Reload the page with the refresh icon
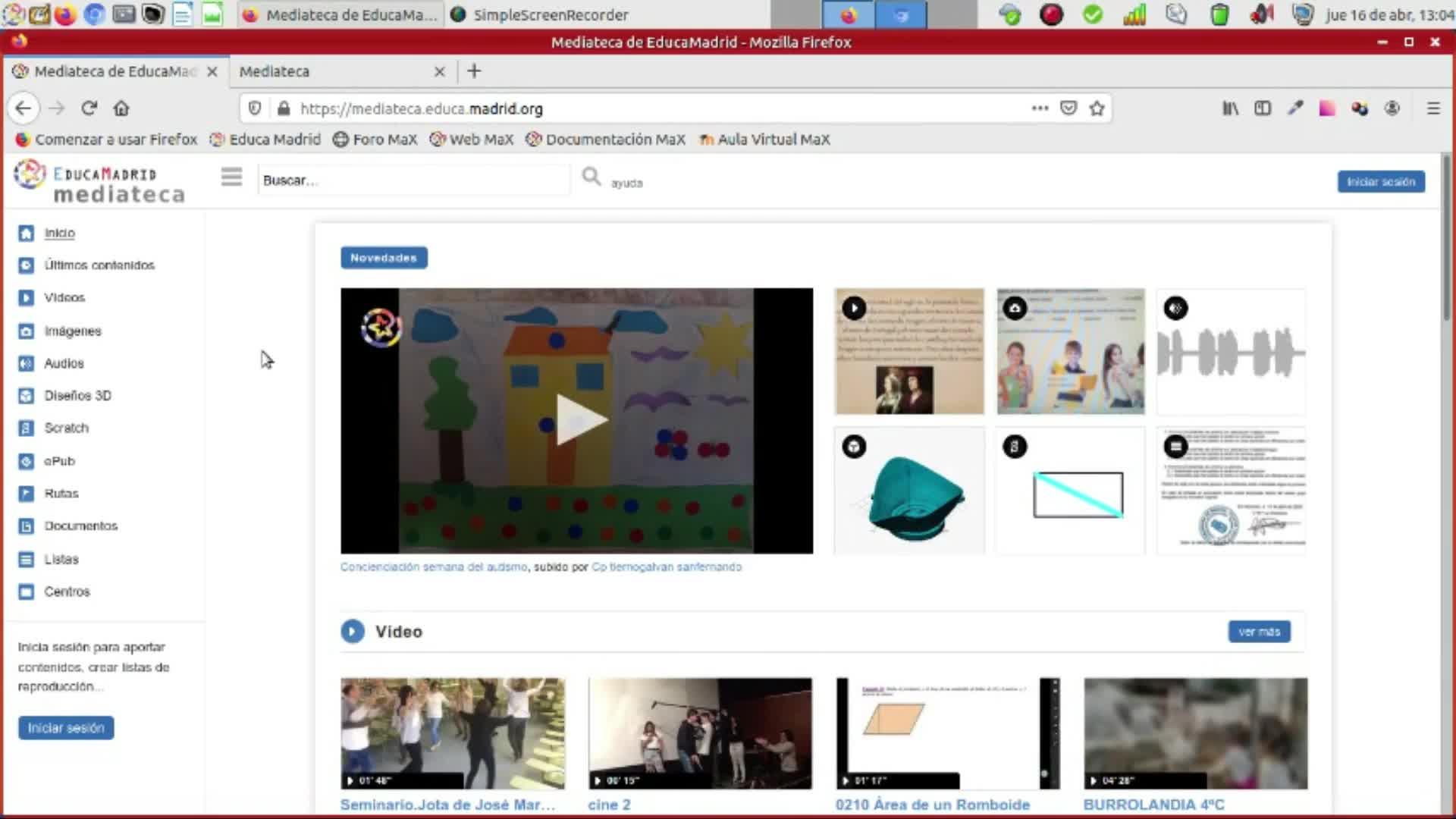 89,108
